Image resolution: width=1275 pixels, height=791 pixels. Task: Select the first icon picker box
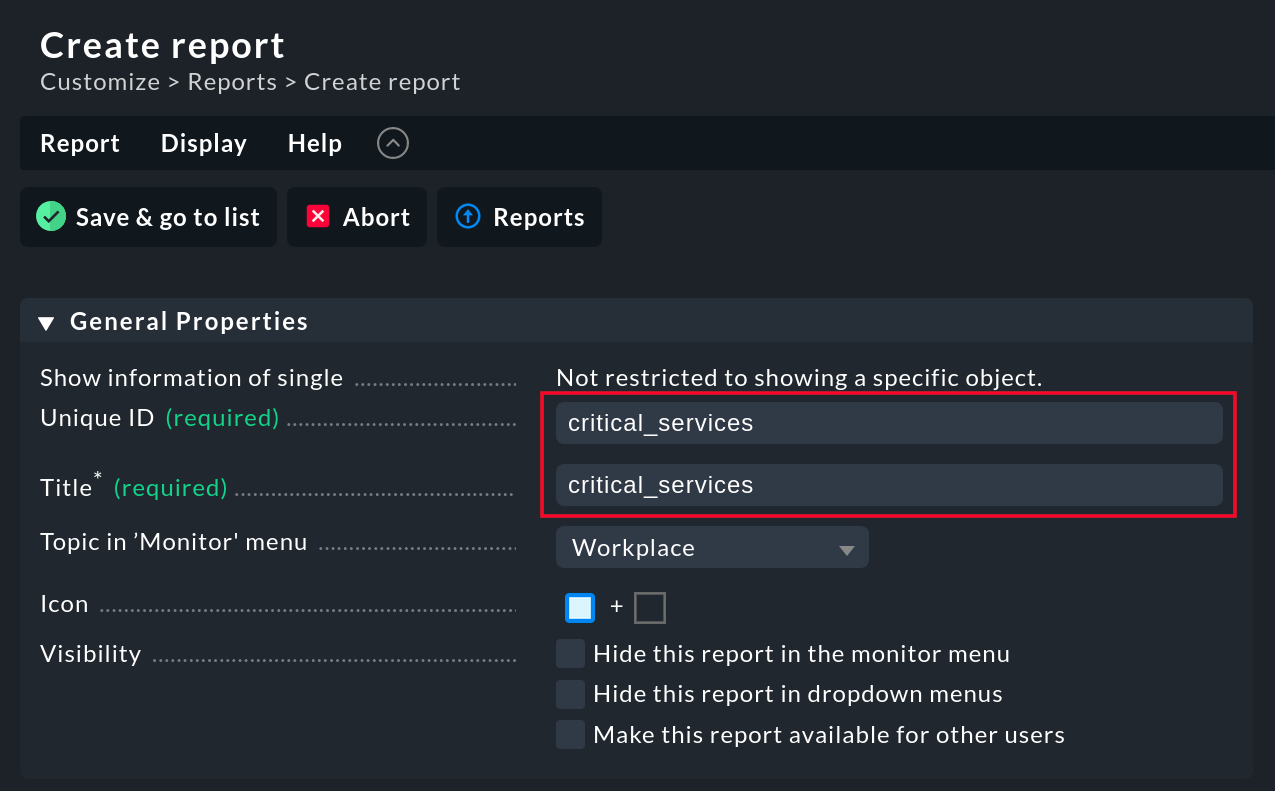pyautogui.click(x=580, y=607)
